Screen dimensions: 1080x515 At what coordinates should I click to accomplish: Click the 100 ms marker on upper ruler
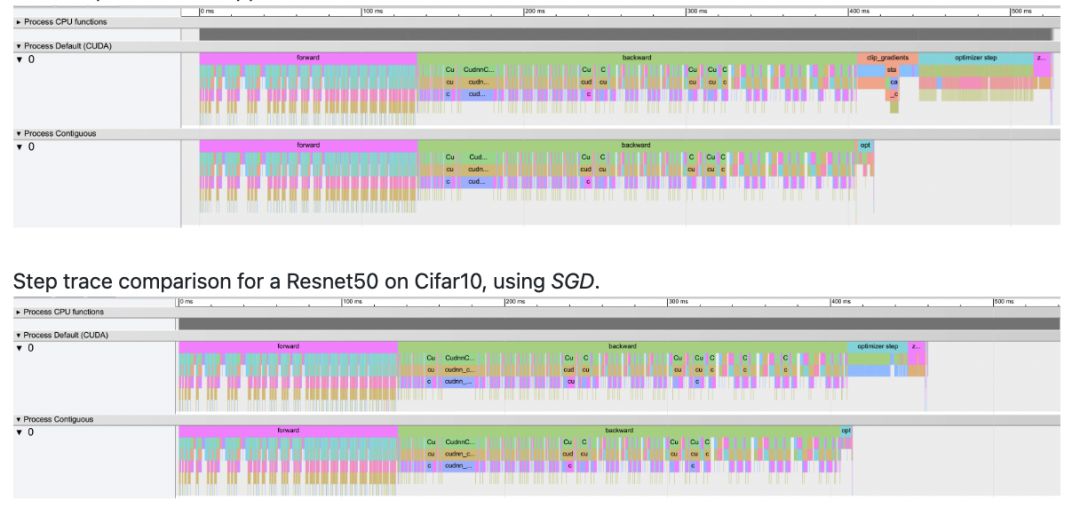point(372,11)
